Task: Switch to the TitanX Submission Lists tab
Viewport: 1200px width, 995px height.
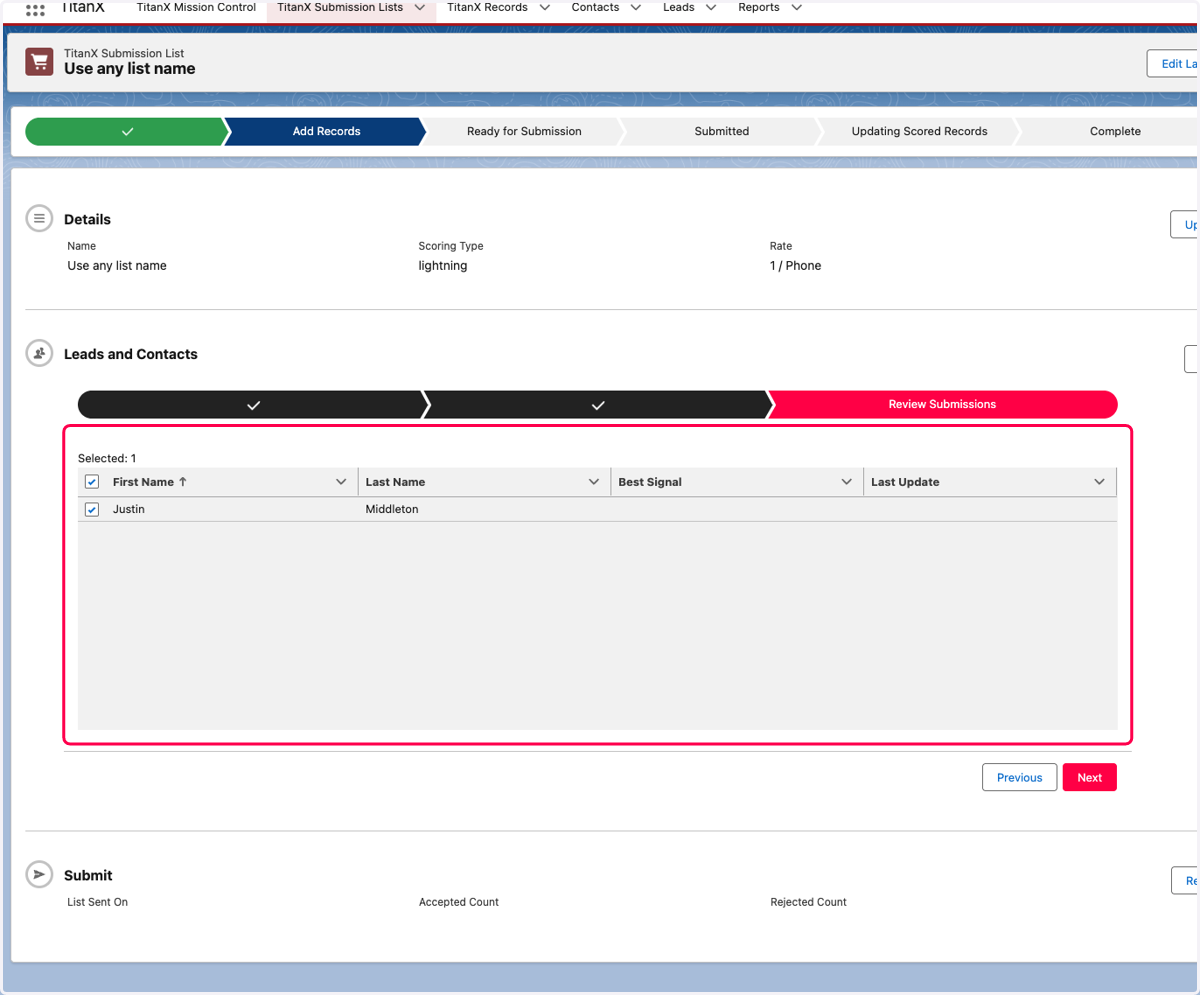Action: point(340,7)
